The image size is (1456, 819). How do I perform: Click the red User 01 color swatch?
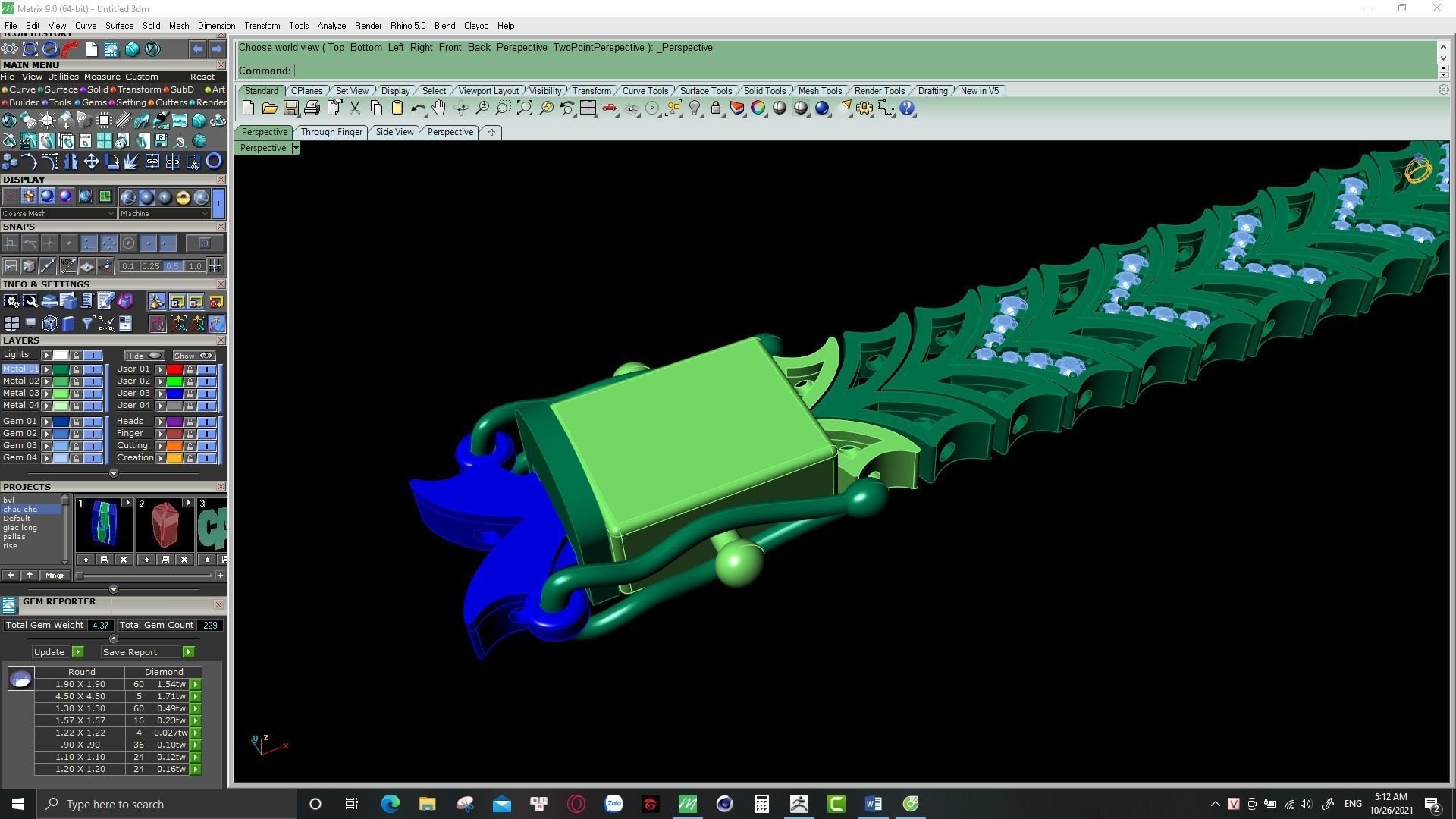(x=174, y=369)
